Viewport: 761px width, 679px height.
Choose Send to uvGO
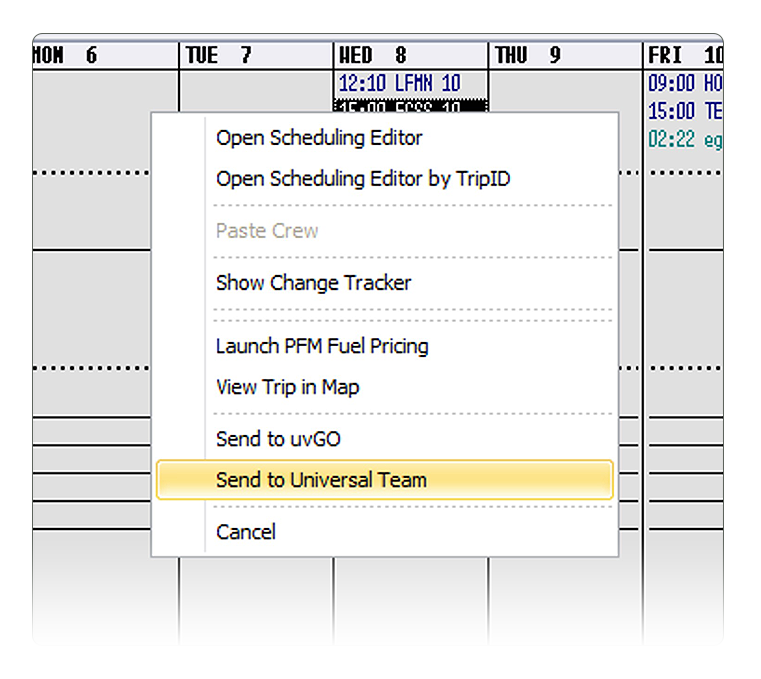[x=279, y=439]
